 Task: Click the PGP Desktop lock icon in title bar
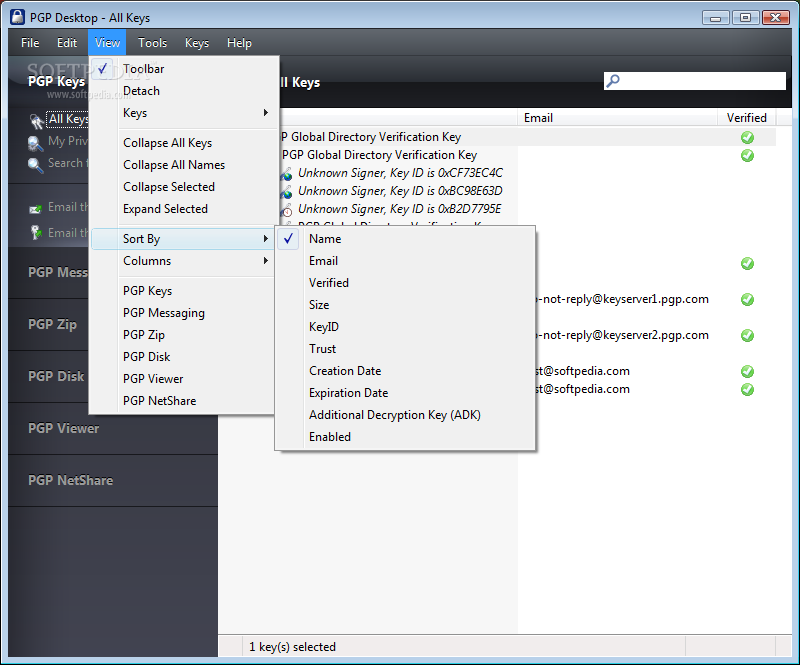(17, 17)
